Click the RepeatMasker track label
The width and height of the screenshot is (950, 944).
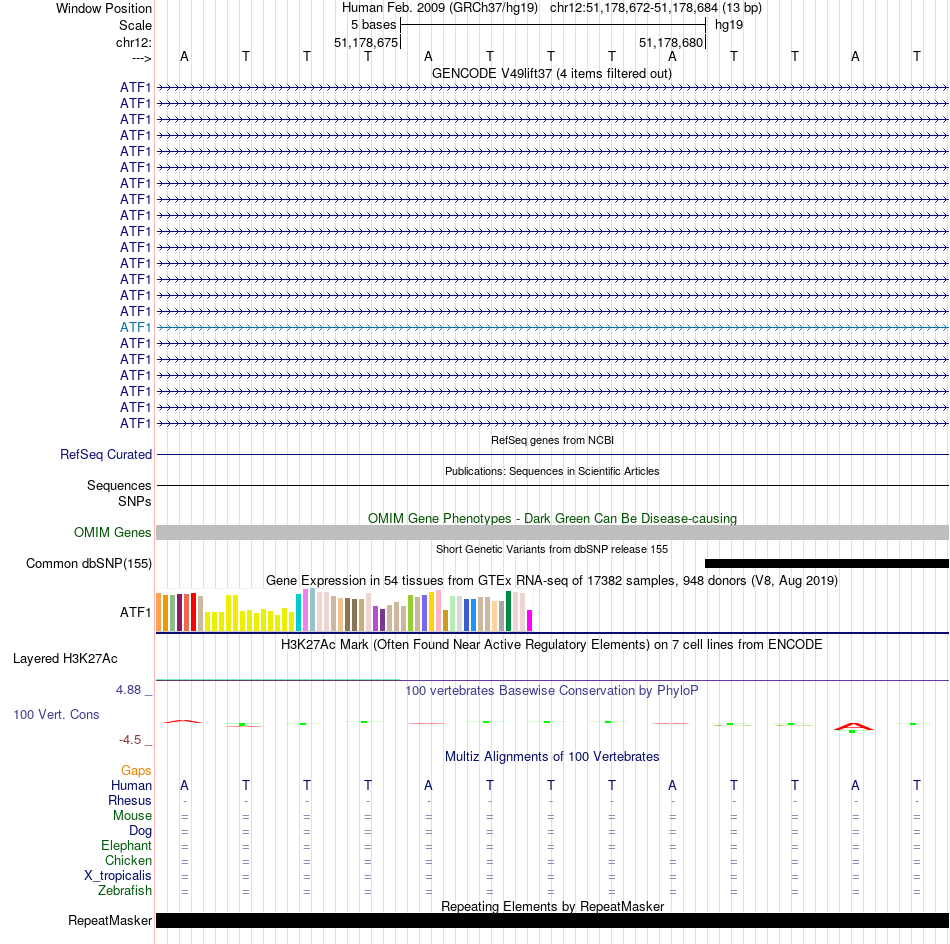point(110,920)
